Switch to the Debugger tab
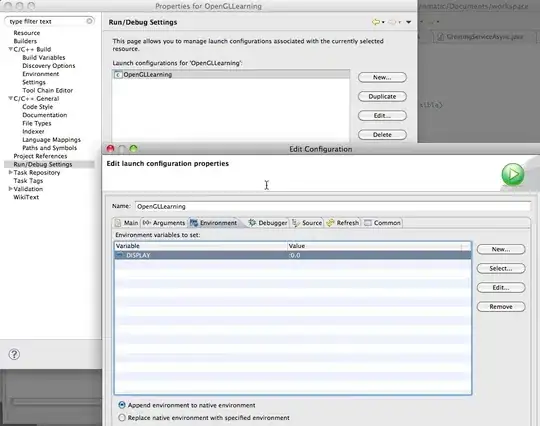This screenshot has width=540, height=426. pos(268,223)
